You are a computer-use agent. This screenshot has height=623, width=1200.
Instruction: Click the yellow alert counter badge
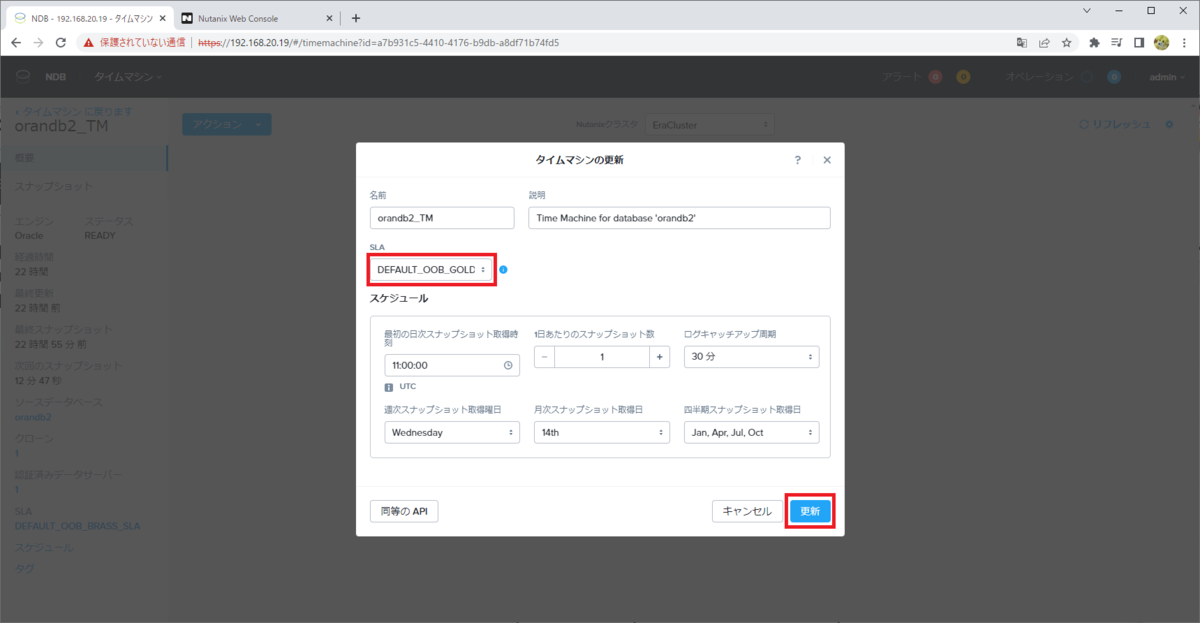pyautogui.click(x=964, y=76)
